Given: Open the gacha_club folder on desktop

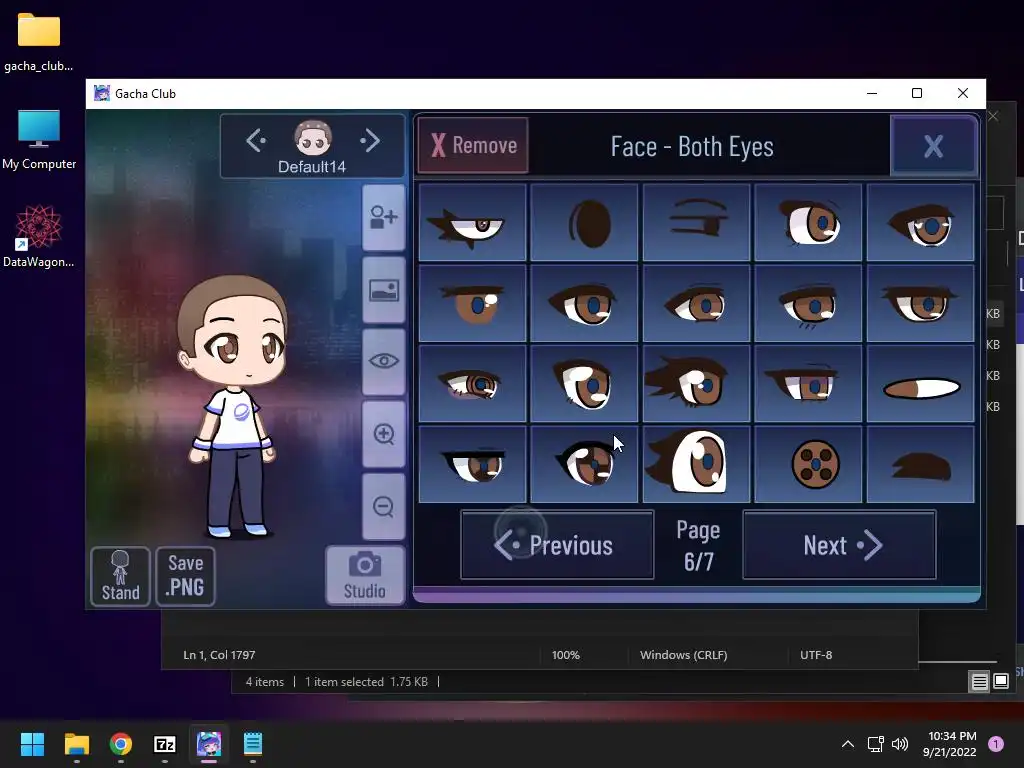Looking at the screenshot, I should point(39,42).
